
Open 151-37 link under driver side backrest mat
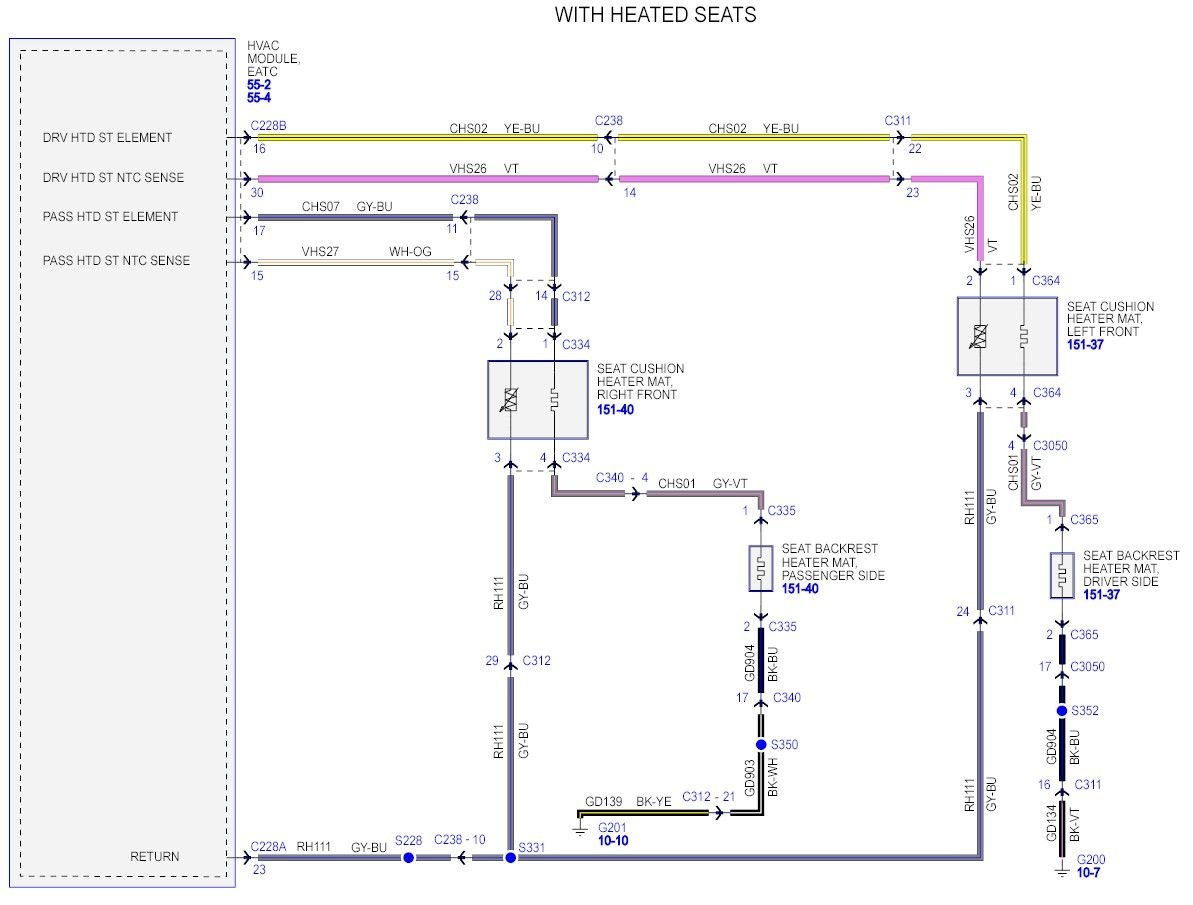coord(1101,595)
